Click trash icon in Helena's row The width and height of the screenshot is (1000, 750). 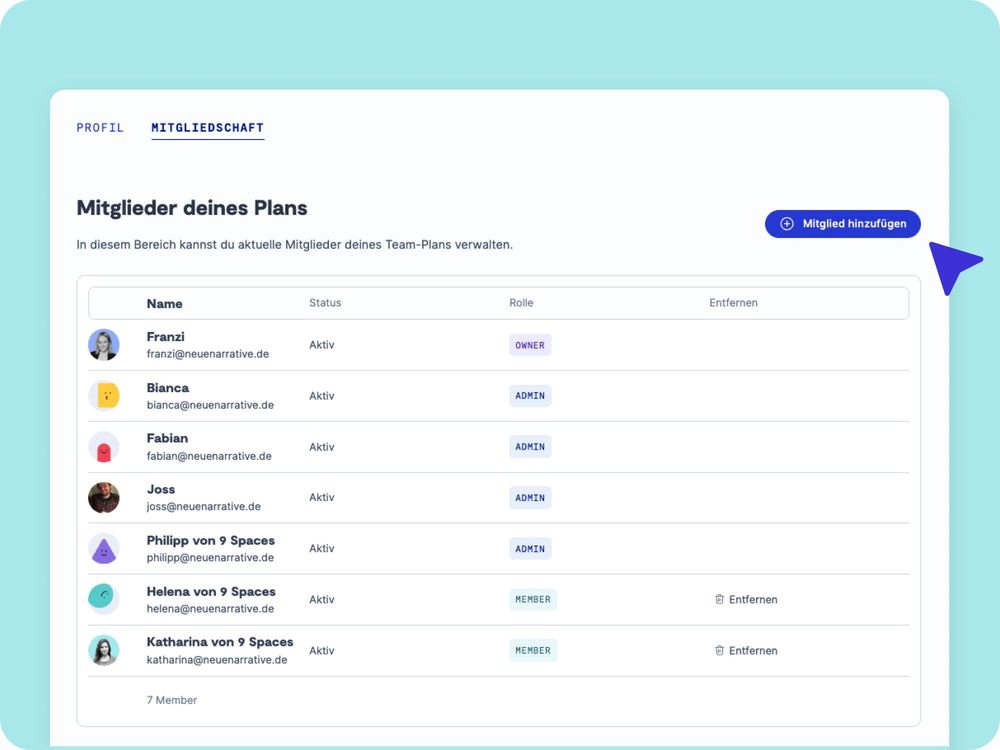[719, 599]
